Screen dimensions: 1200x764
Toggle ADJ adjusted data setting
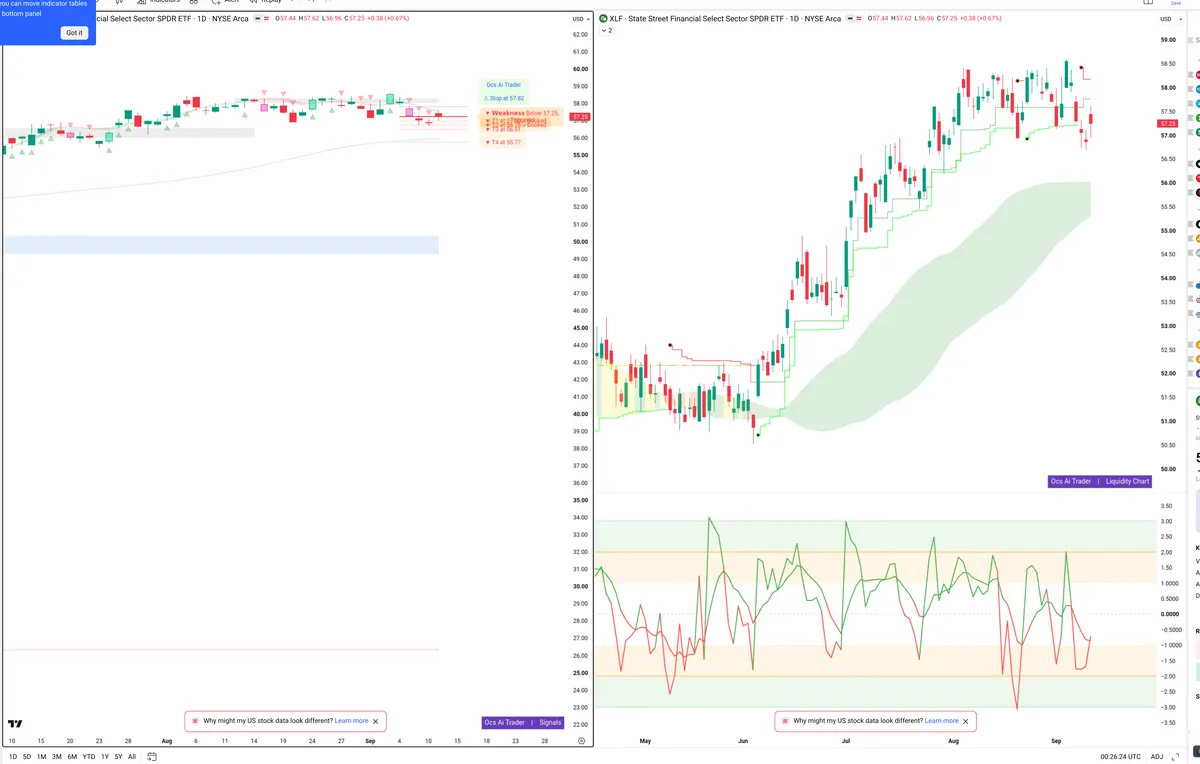(1157, 756)
